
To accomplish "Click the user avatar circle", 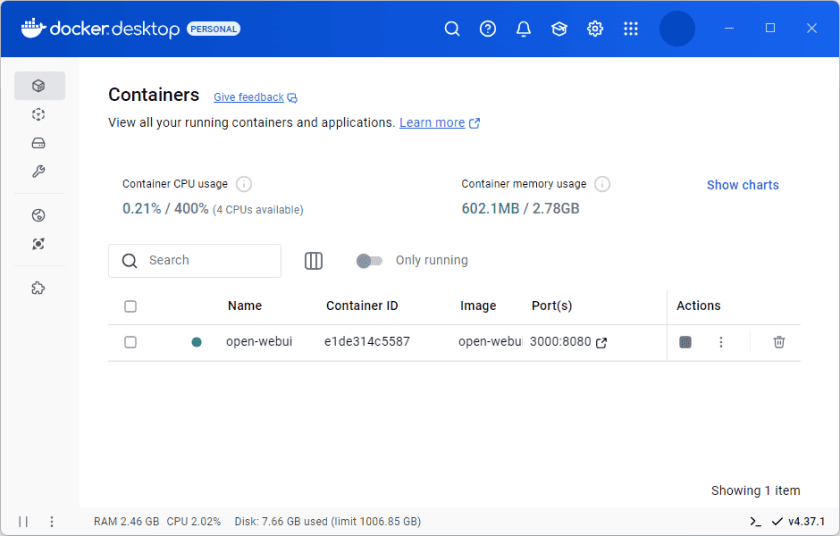I will click(677, 28).
